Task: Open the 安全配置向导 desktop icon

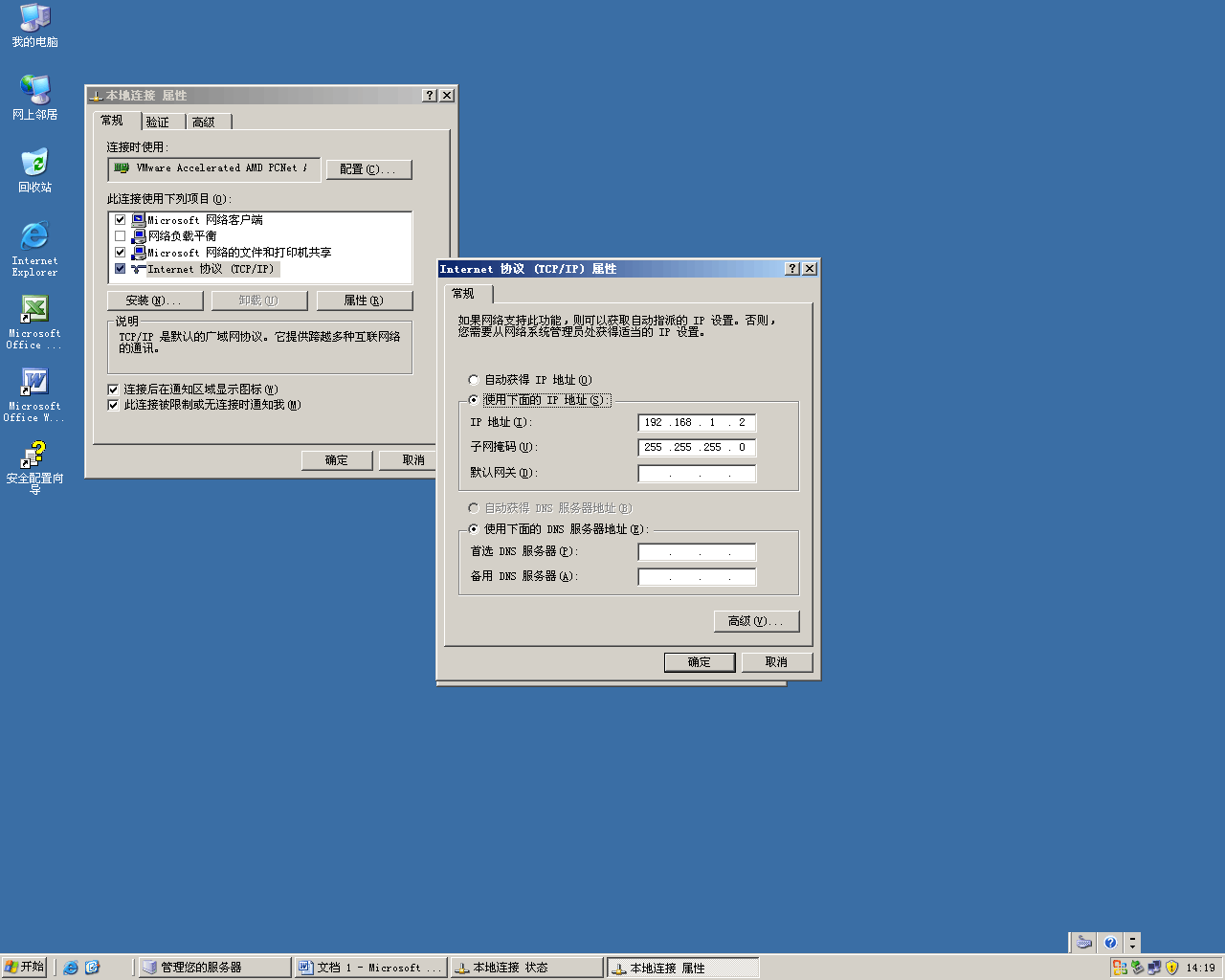Action: [34, 466]
